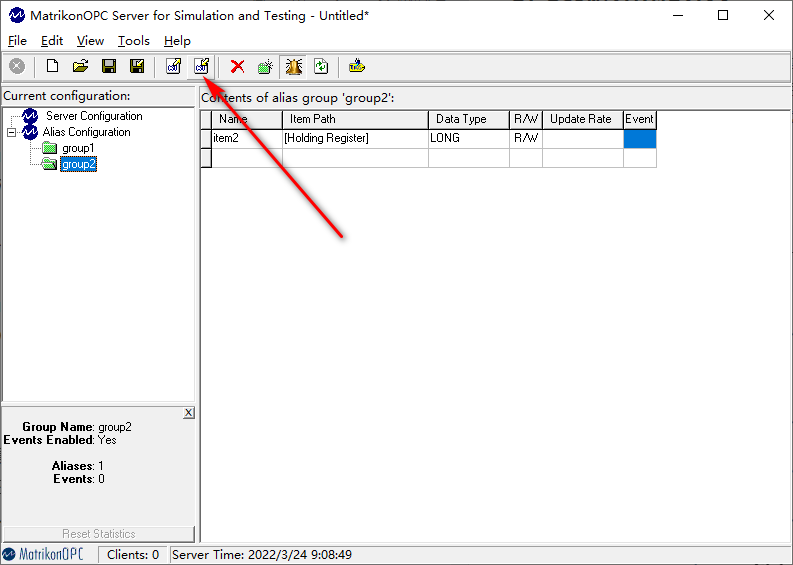Click the green refresh arrows page icon
This screenshot has height=565, width=793.
[x=321, y=66]
